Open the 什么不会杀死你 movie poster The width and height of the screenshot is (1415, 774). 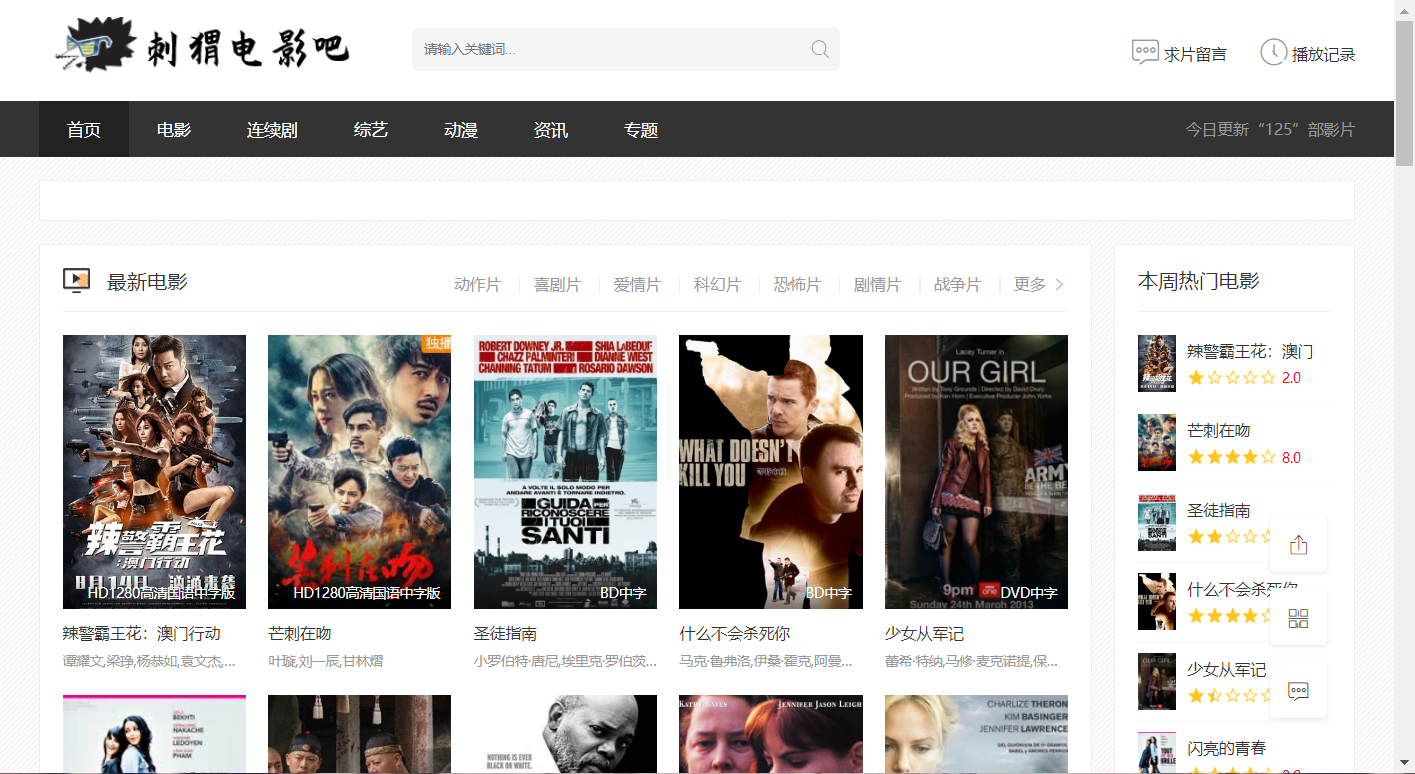[x=770, y=472]
